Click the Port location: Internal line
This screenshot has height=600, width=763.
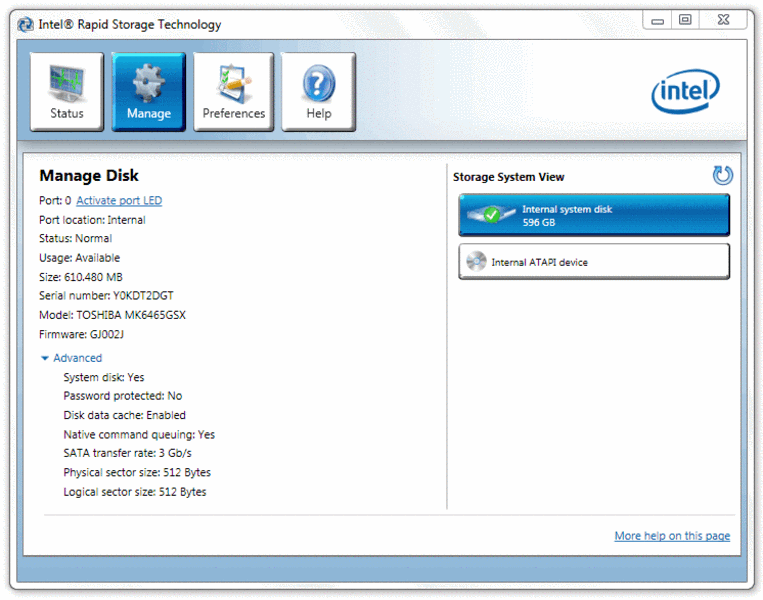92,220
